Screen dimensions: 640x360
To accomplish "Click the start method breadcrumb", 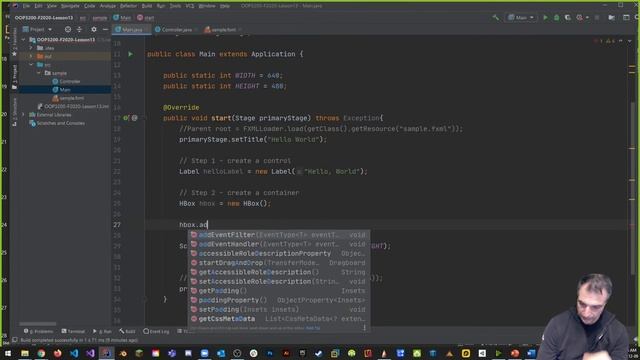I will point(146,18).
